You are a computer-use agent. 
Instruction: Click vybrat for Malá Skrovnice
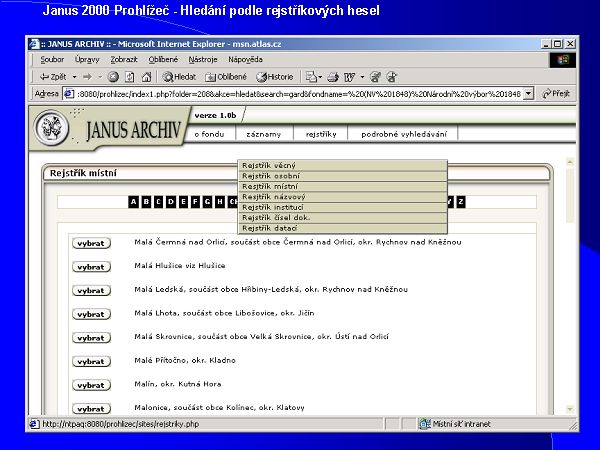tap(91, 338)
